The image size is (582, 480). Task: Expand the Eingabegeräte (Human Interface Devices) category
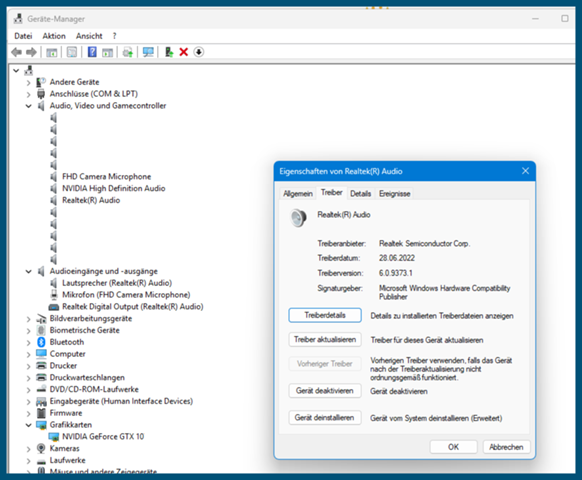click(29, 402)
